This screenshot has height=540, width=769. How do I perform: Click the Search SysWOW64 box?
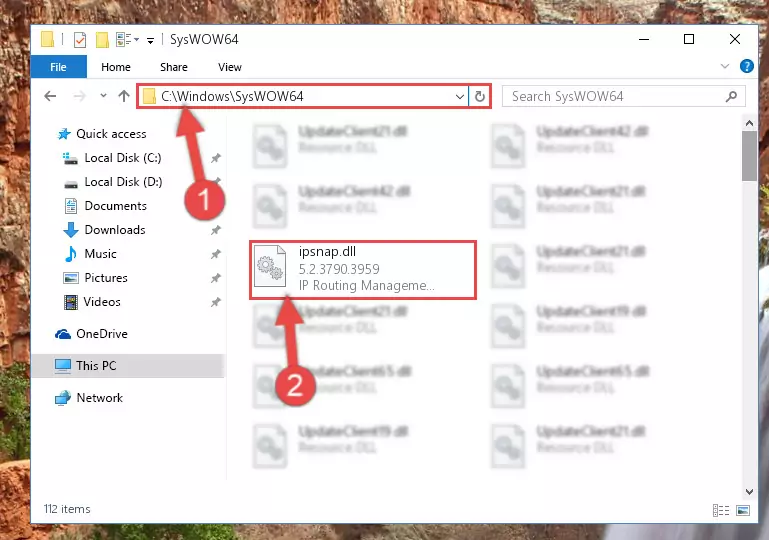(623, 96)
